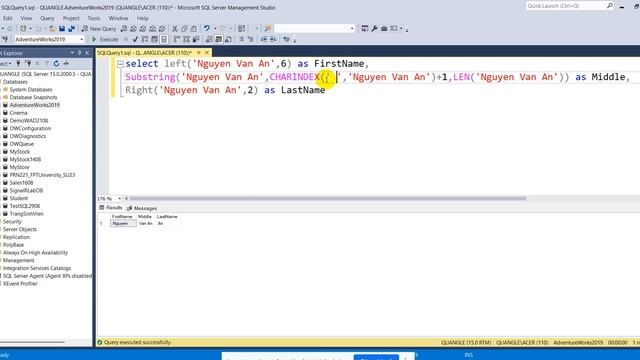
Task: Switch to the Results tab
Action: pyautogui.click(x=111, y=208)
